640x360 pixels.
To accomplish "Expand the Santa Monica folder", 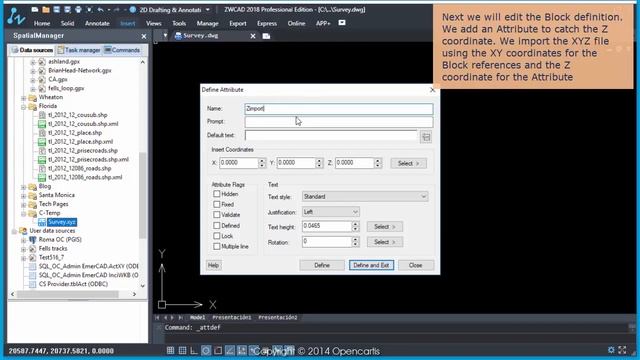I will [24, 196].
